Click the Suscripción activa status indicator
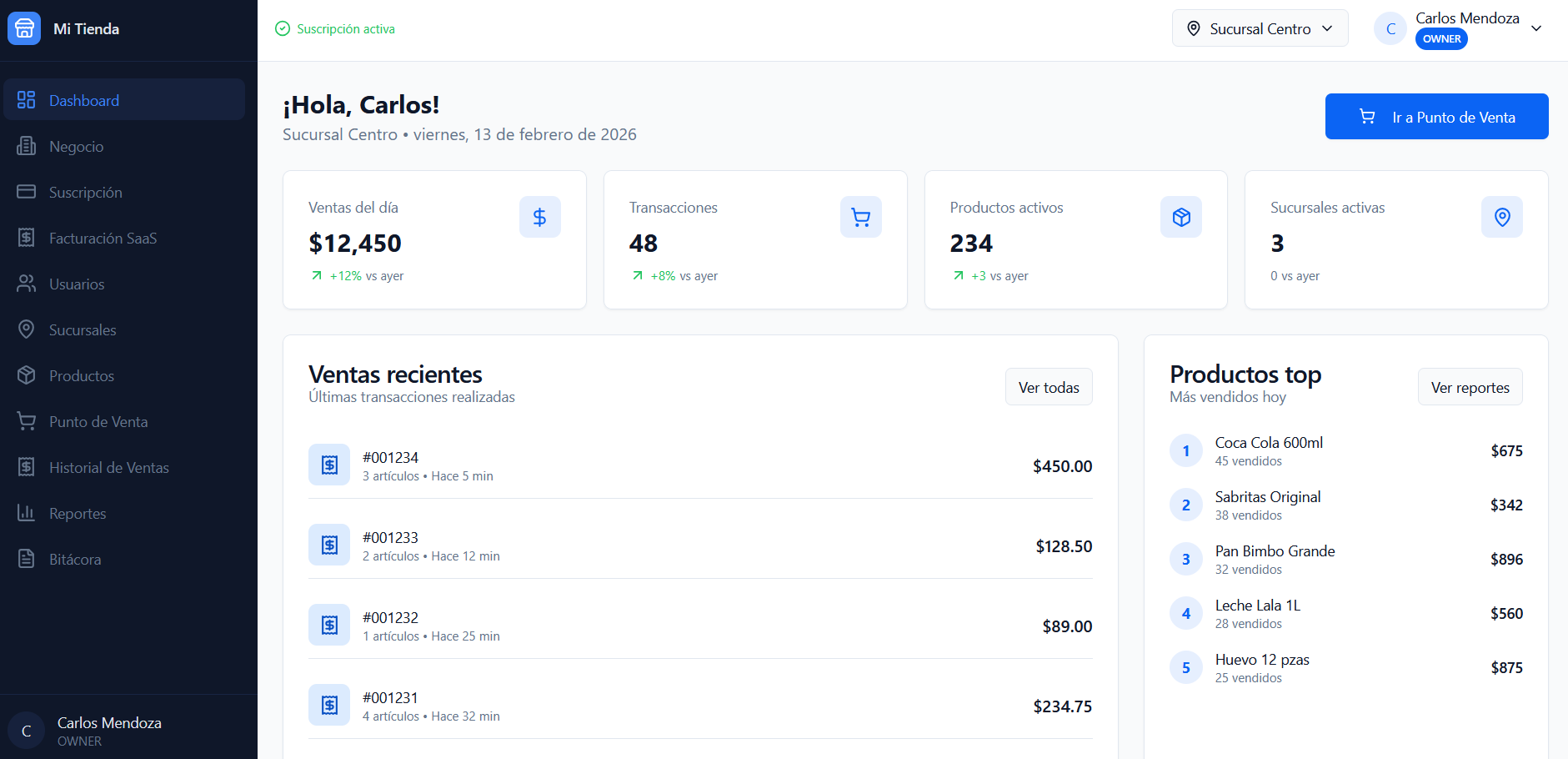This screenshot has height=759, width=1568. [x=334, y=28]
